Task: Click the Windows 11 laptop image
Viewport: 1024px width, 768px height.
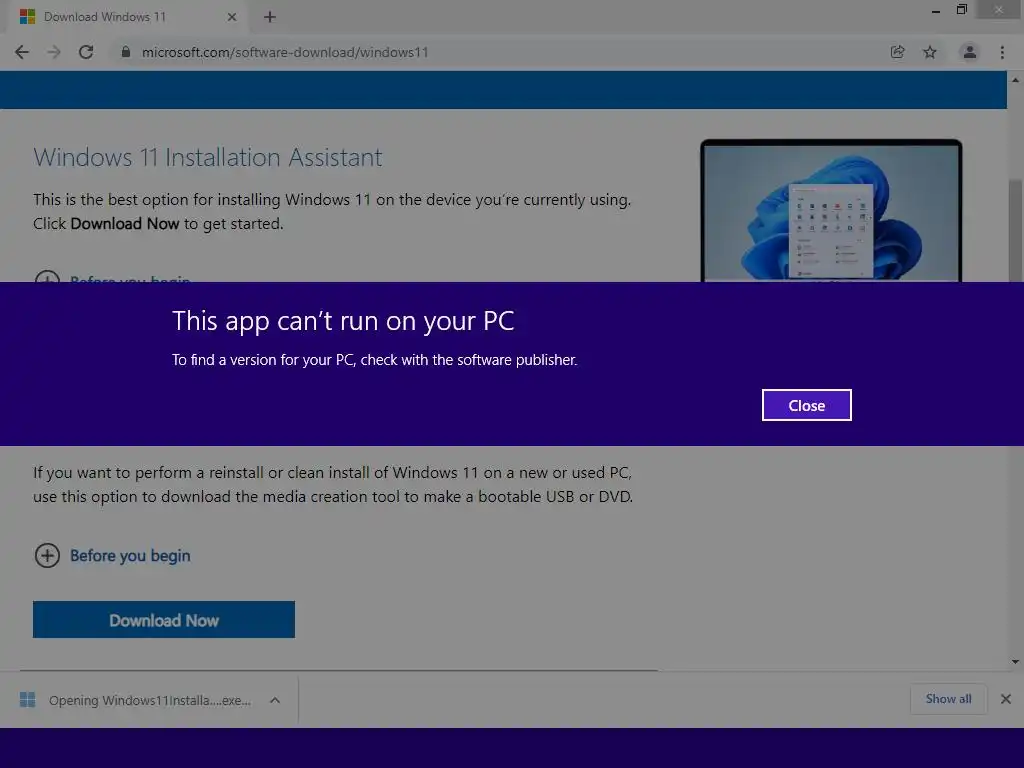Action: tap(831, 210)
